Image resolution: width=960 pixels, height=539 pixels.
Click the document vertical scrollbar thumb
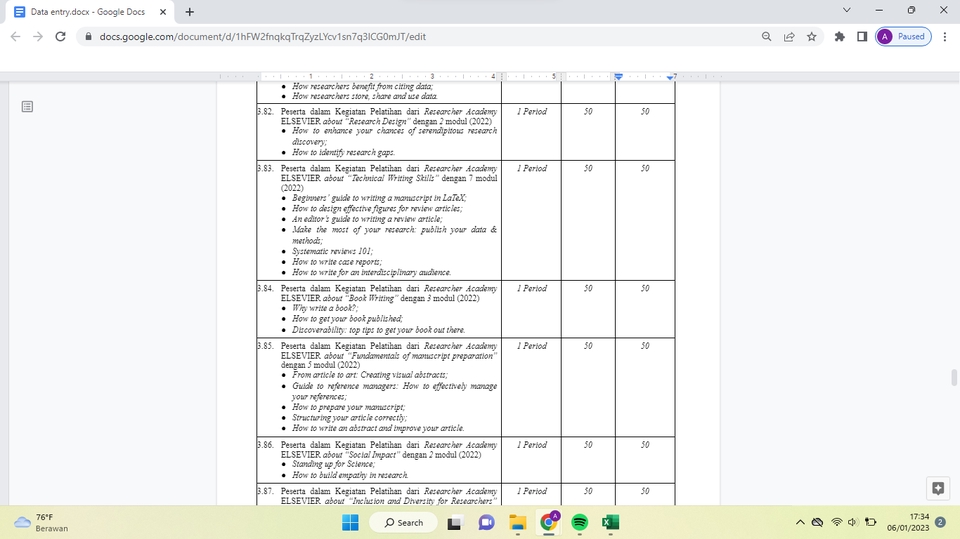[954, 377]
